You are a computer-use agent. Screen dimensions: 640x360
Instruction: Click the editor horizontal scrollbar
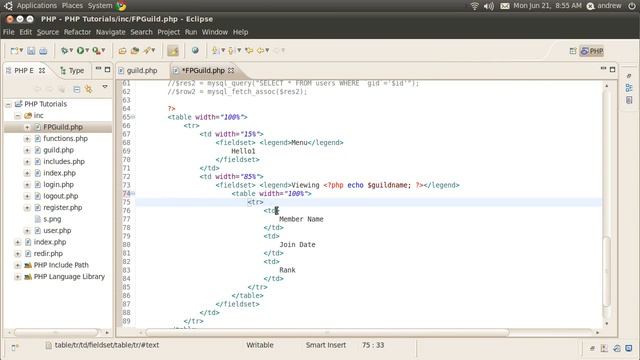click(x=327, y=333)
